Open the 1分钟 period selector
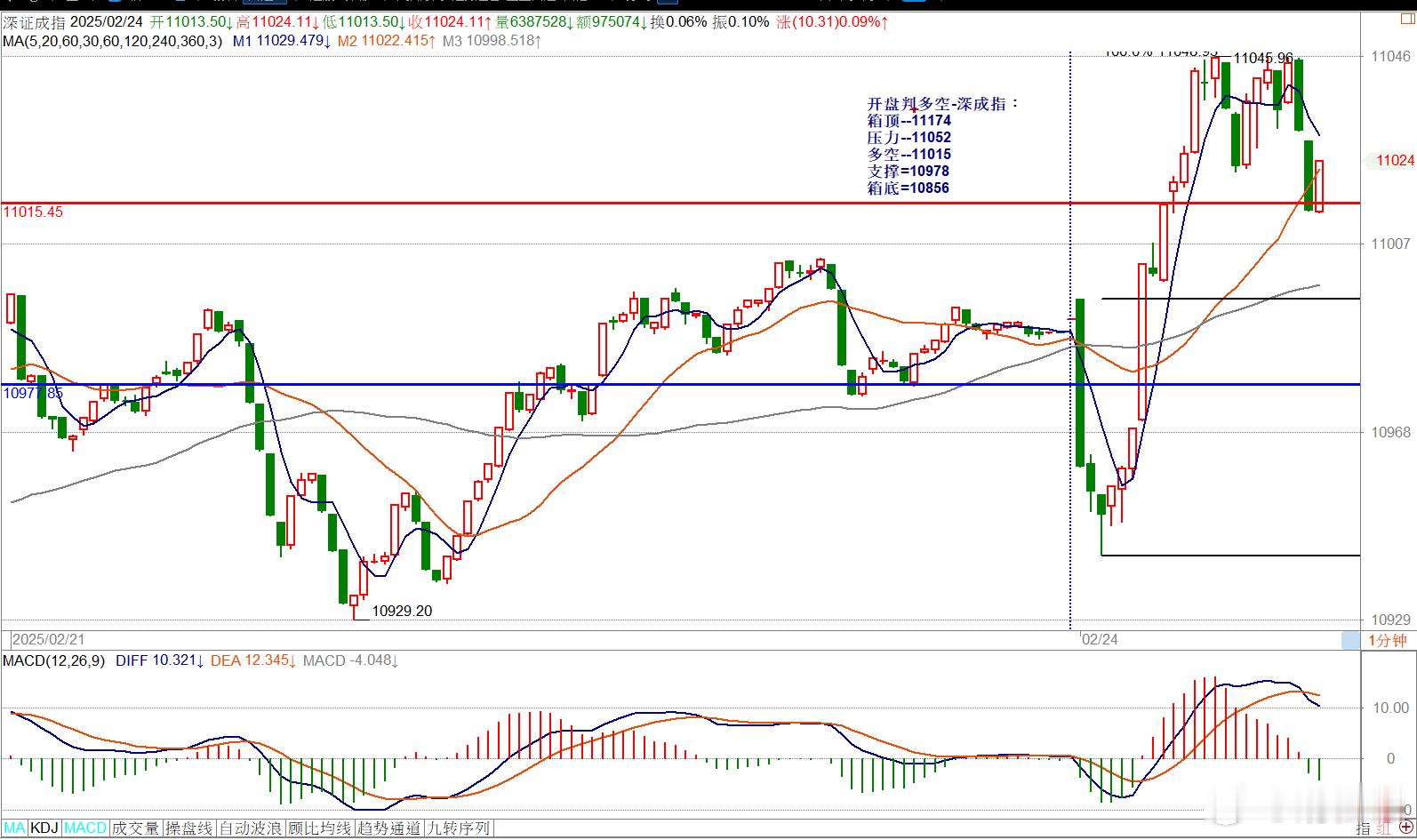 pos(1388,640)
